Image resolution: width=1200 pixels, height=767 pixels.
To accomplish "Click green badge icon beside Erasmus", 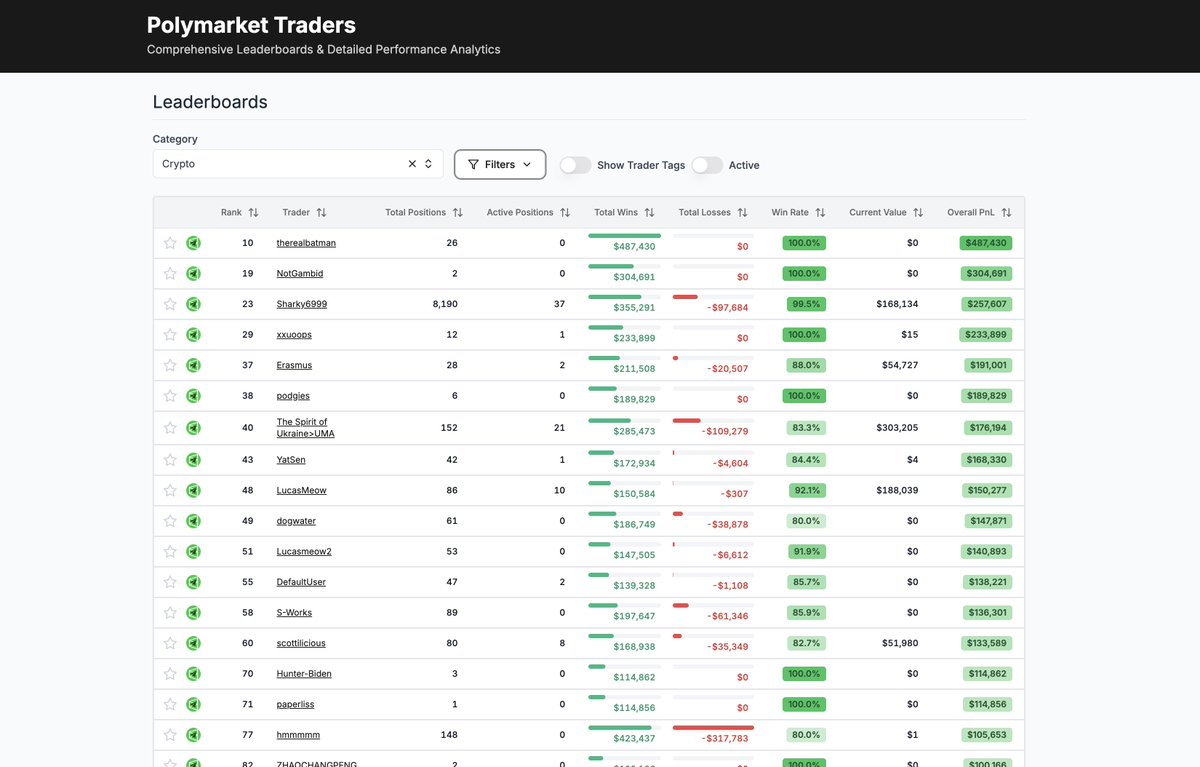I will coord(193,366).
